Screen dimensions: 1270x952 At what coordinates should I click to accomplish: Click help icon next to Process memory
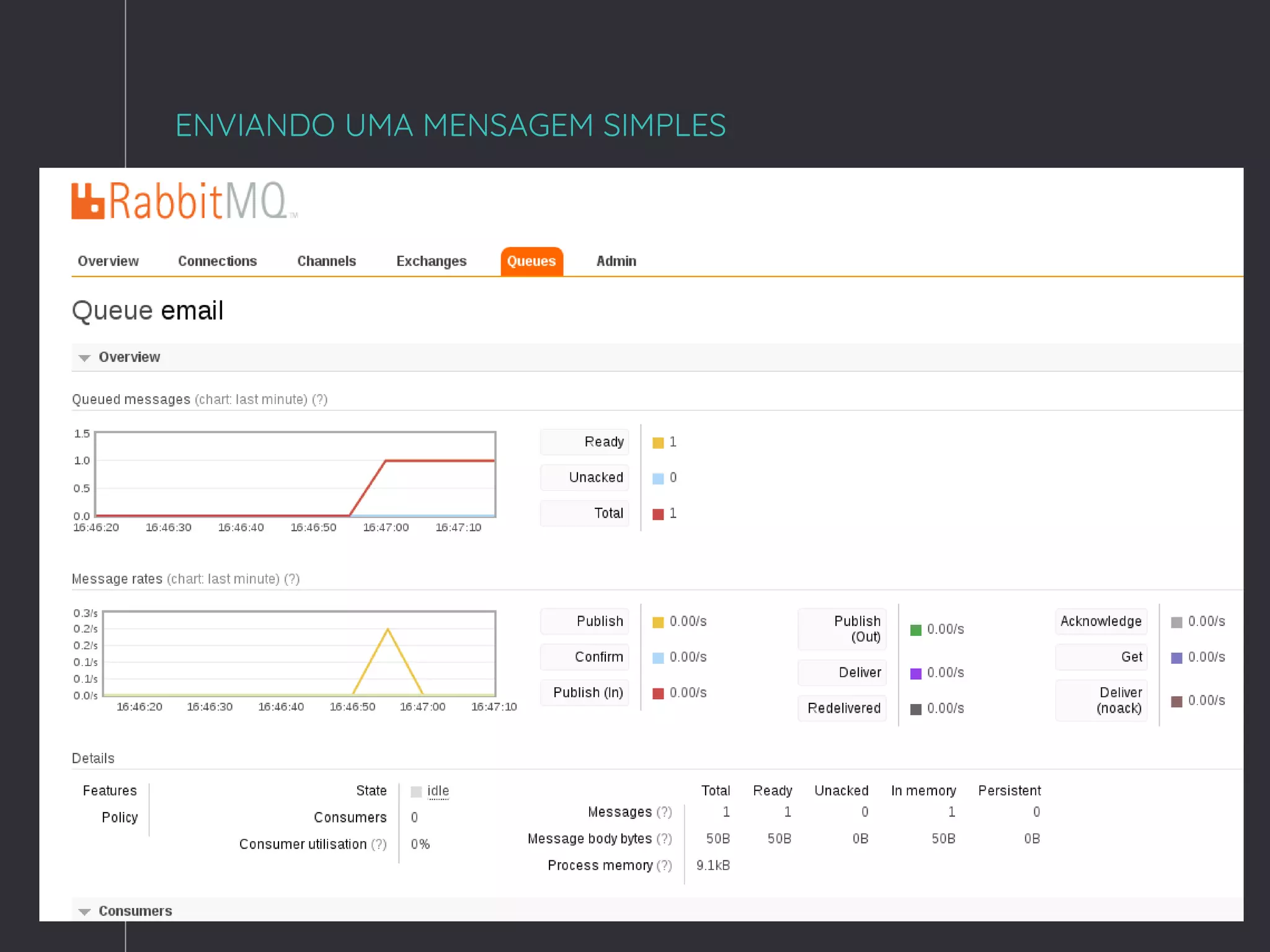coord(664,866)
